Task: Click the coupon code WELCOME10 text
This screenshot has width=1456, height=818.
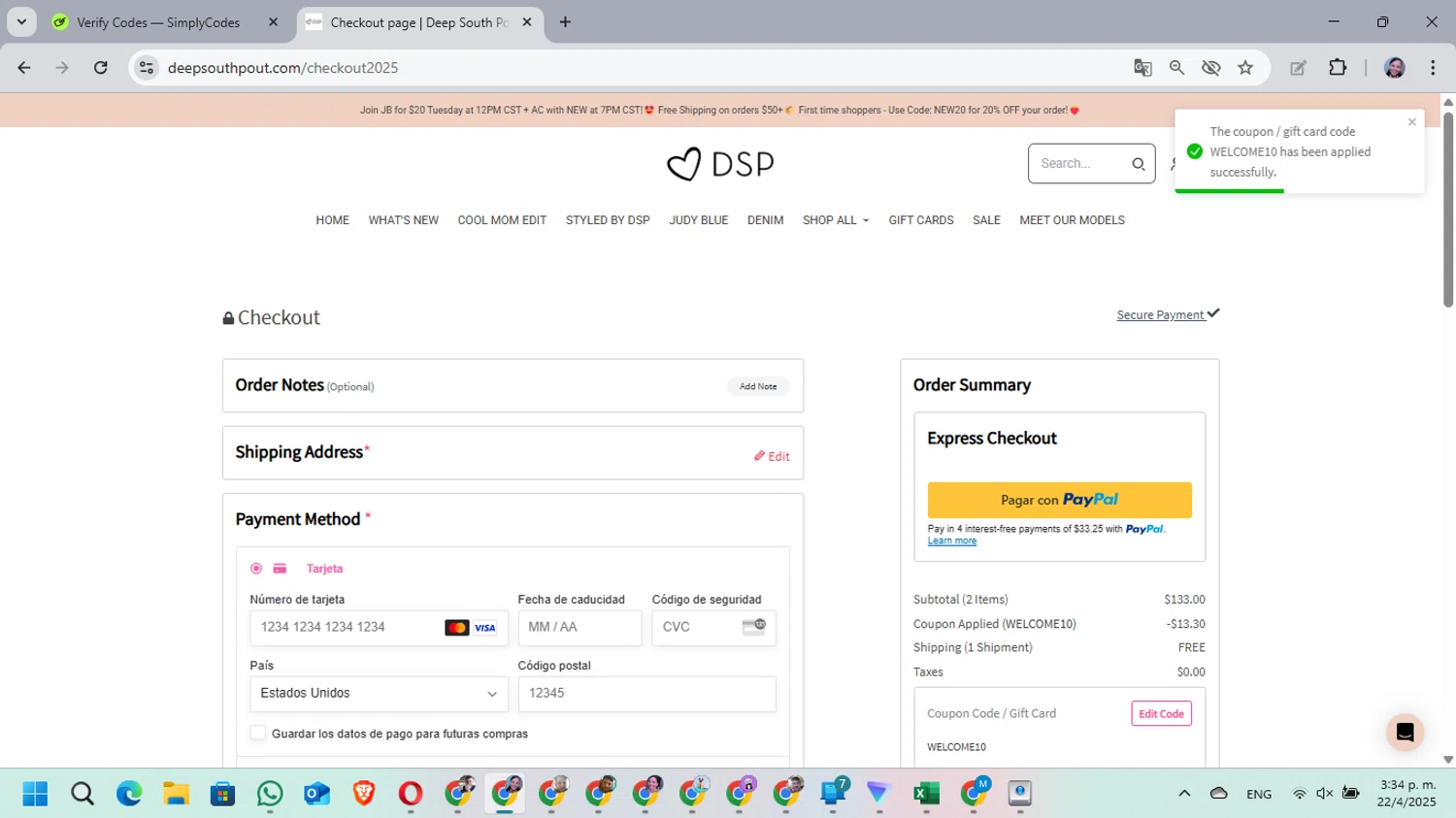Action: click(956, 747)
